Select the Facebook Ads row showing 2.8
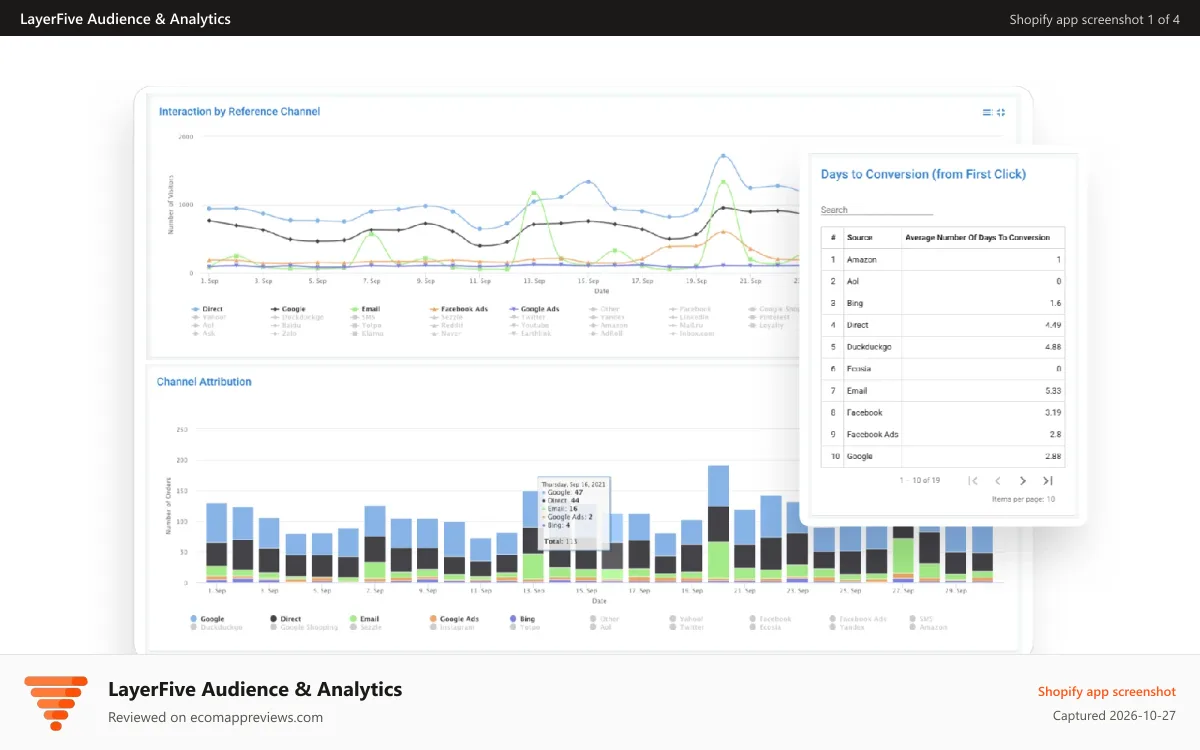 pyautogui.click(x=943, y=434)
